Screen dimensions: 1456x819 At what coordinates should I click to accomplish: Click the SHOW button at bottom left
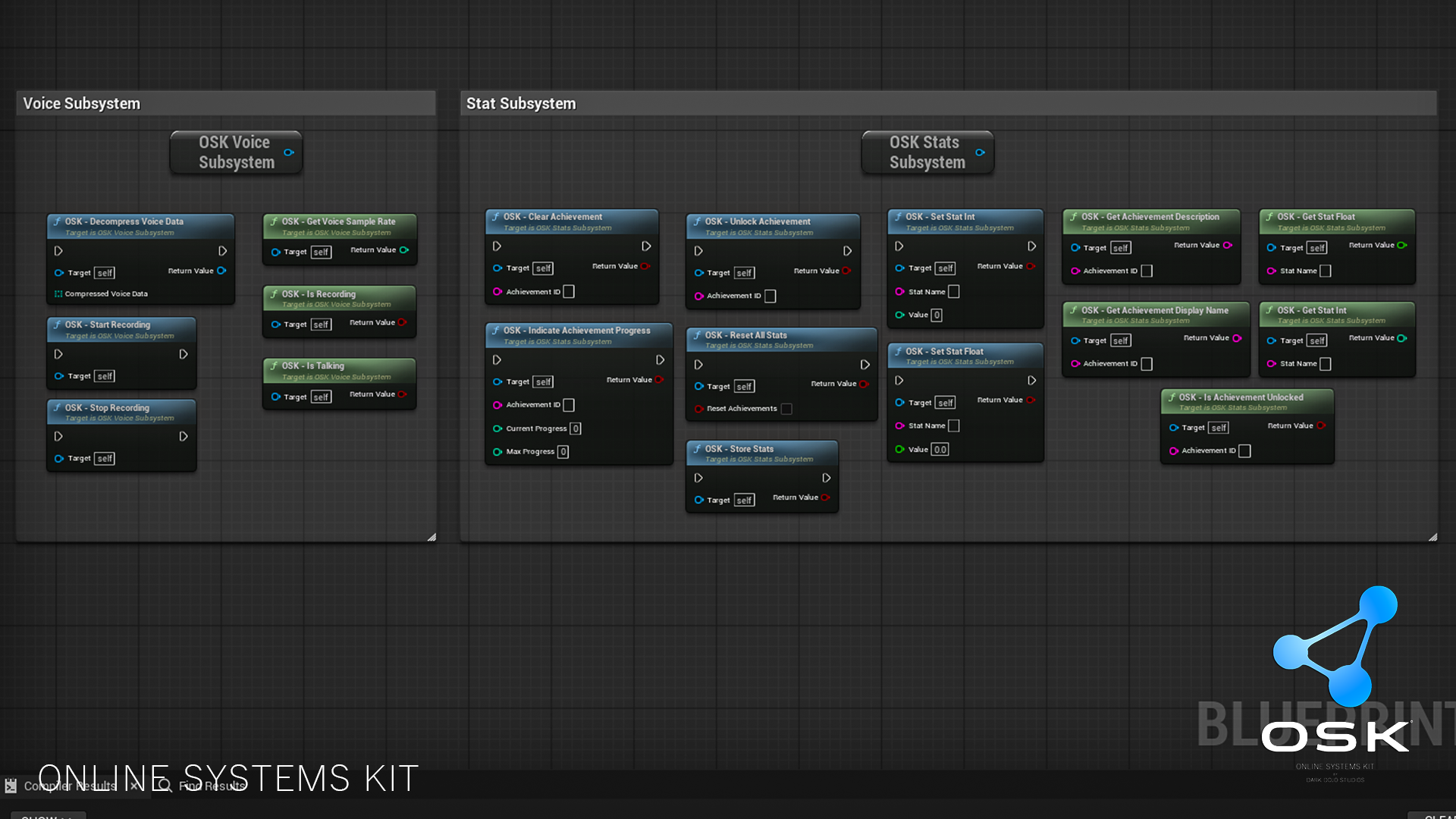[47, 817]
